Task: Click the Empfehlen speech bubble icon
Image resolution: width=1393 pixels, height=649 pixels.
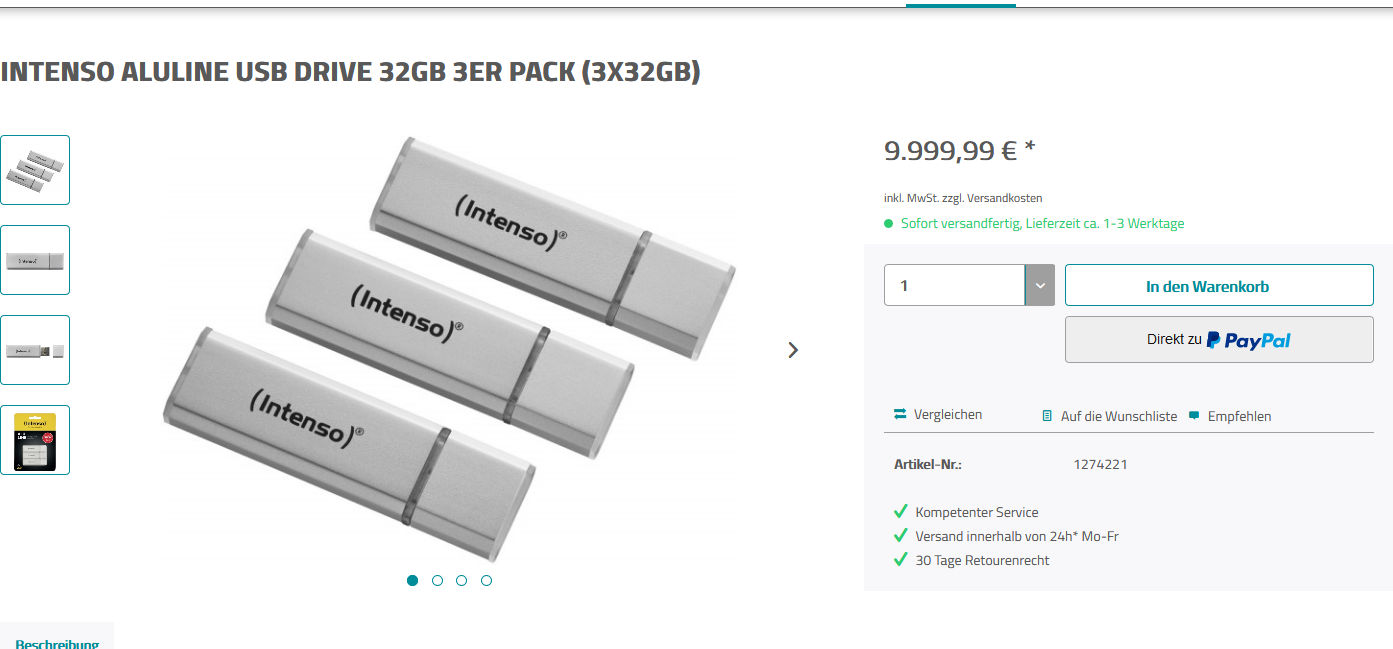Action: coord(1194,416)
